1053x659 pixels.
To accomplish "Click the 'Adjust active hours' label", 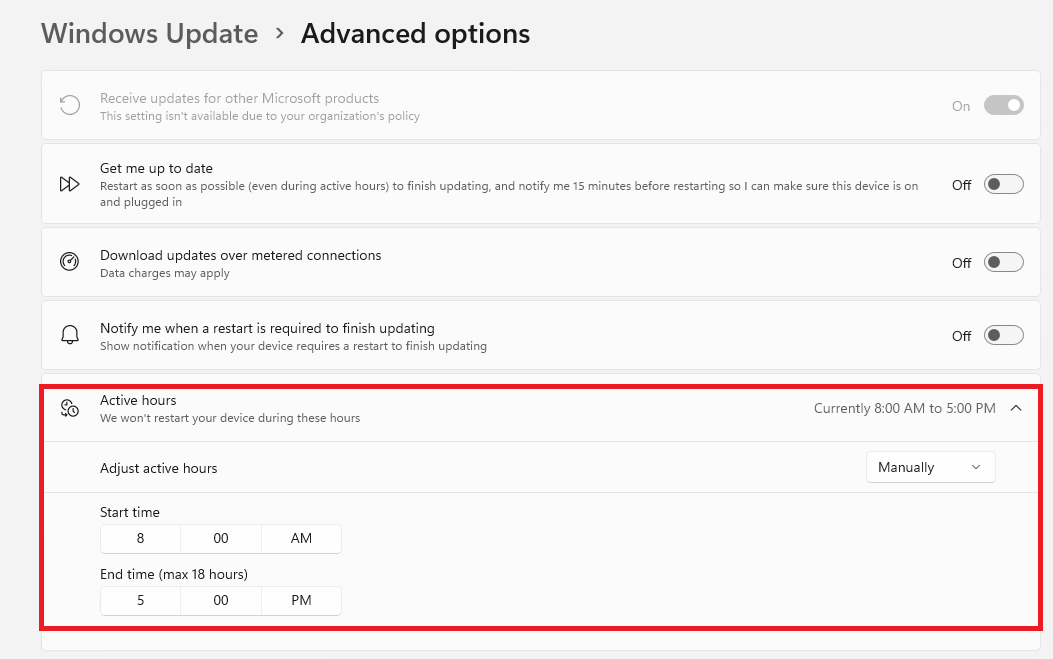I will (x=158, y=468).
